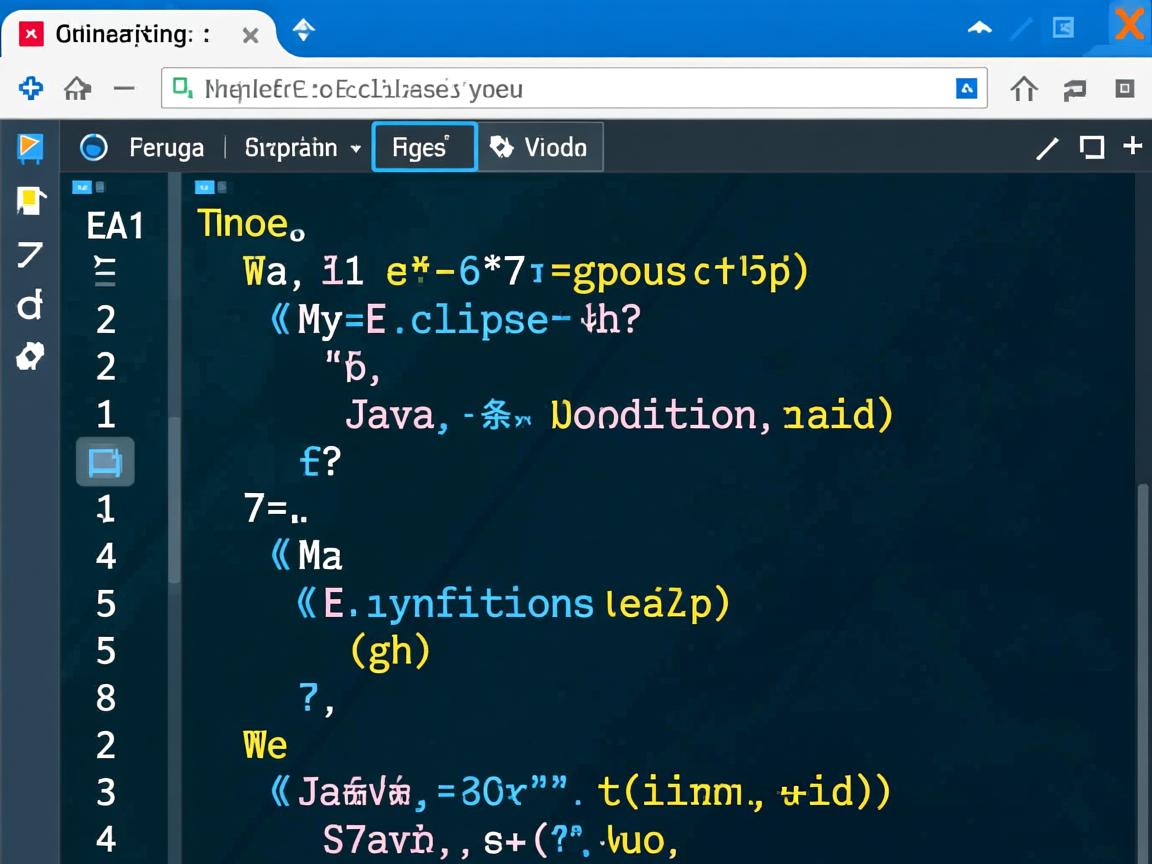Viewport: 1152px width, 864px height.
Task: Toggle the highlighted gutter marker on line 1
Action: tap(105, 462)
